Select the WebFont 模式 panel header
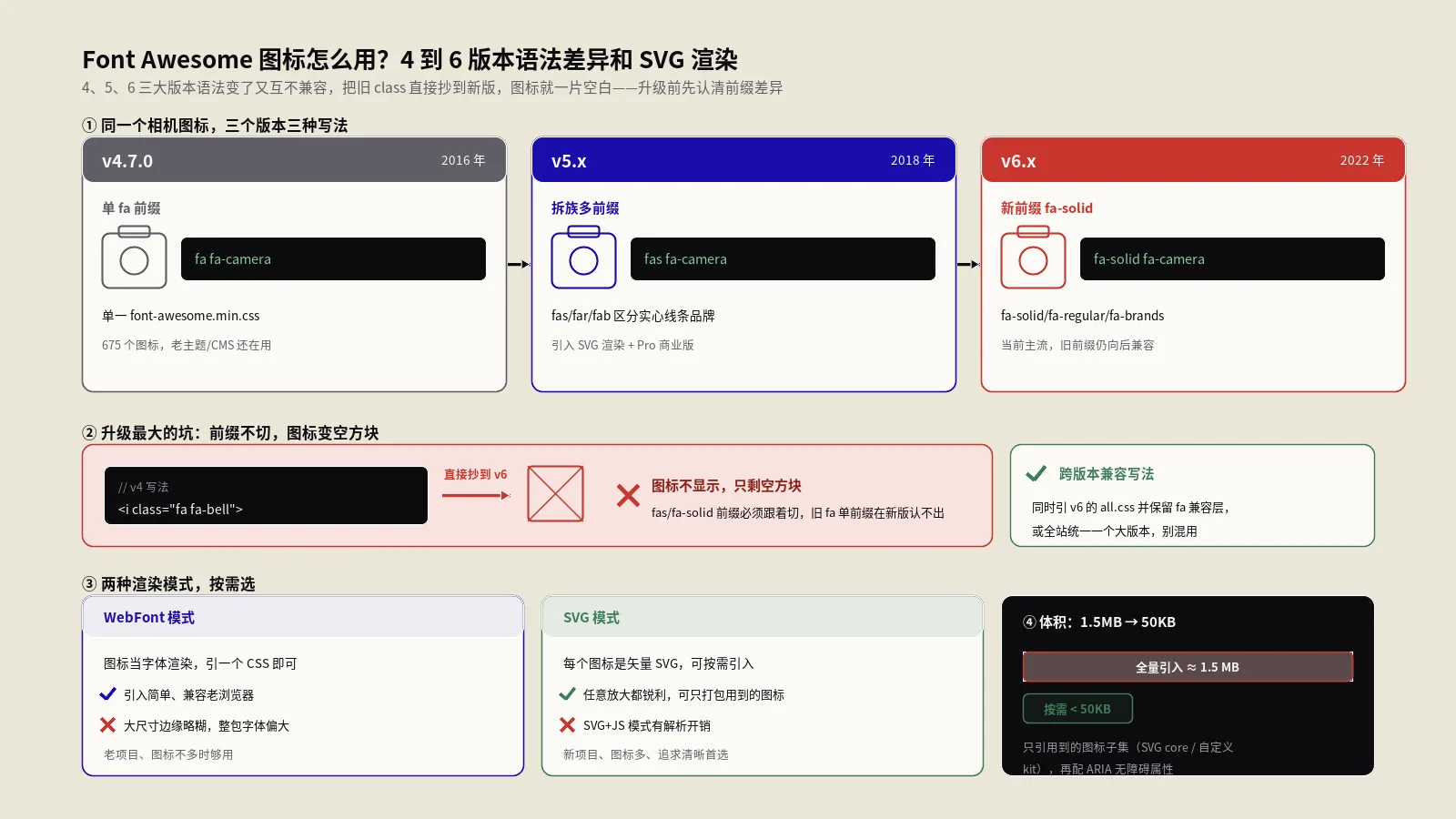1456x819 pixels. point(303,617)
